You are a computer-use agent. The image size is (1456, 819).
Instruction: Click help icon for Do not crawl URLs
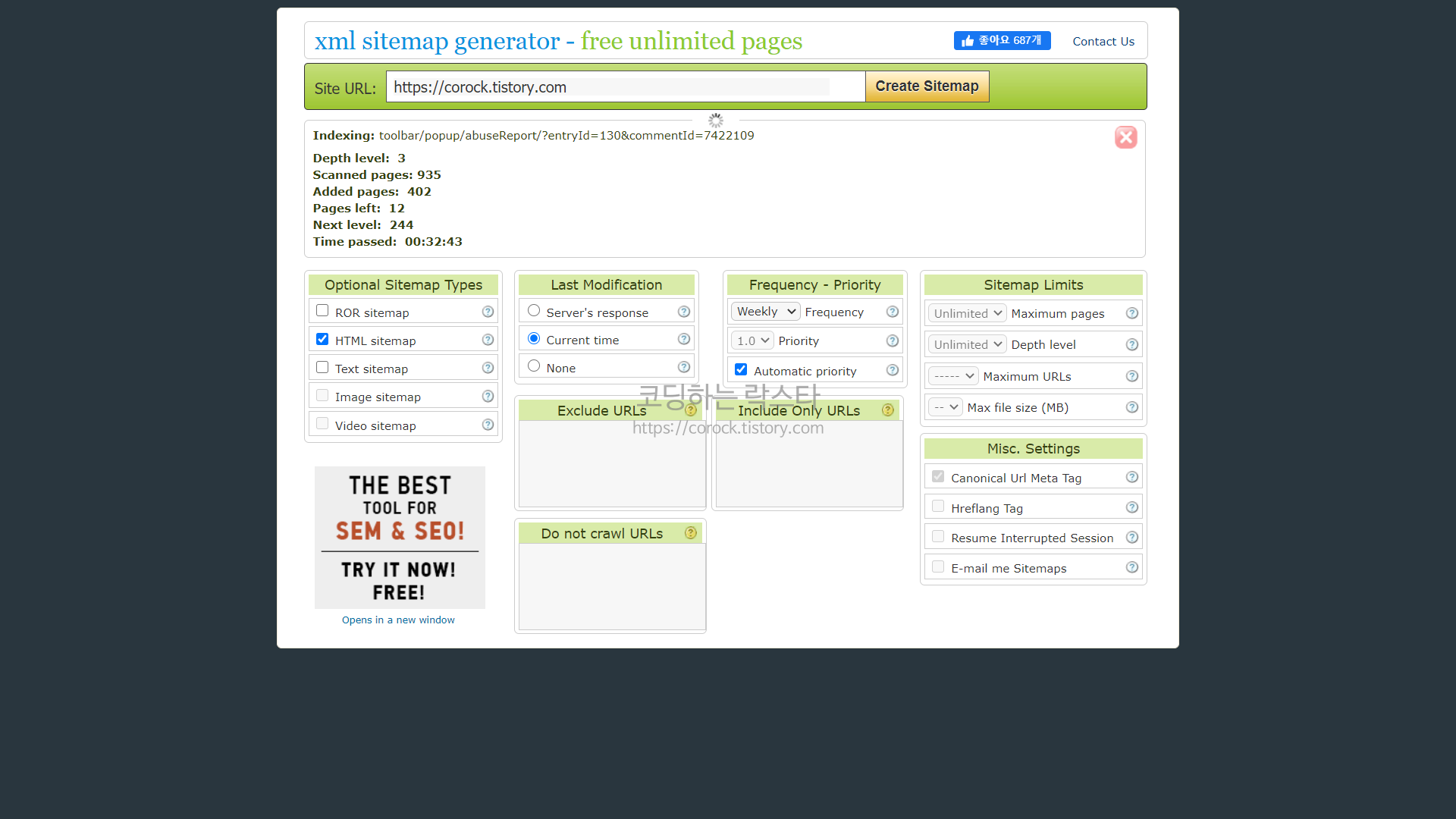point(690,533)
